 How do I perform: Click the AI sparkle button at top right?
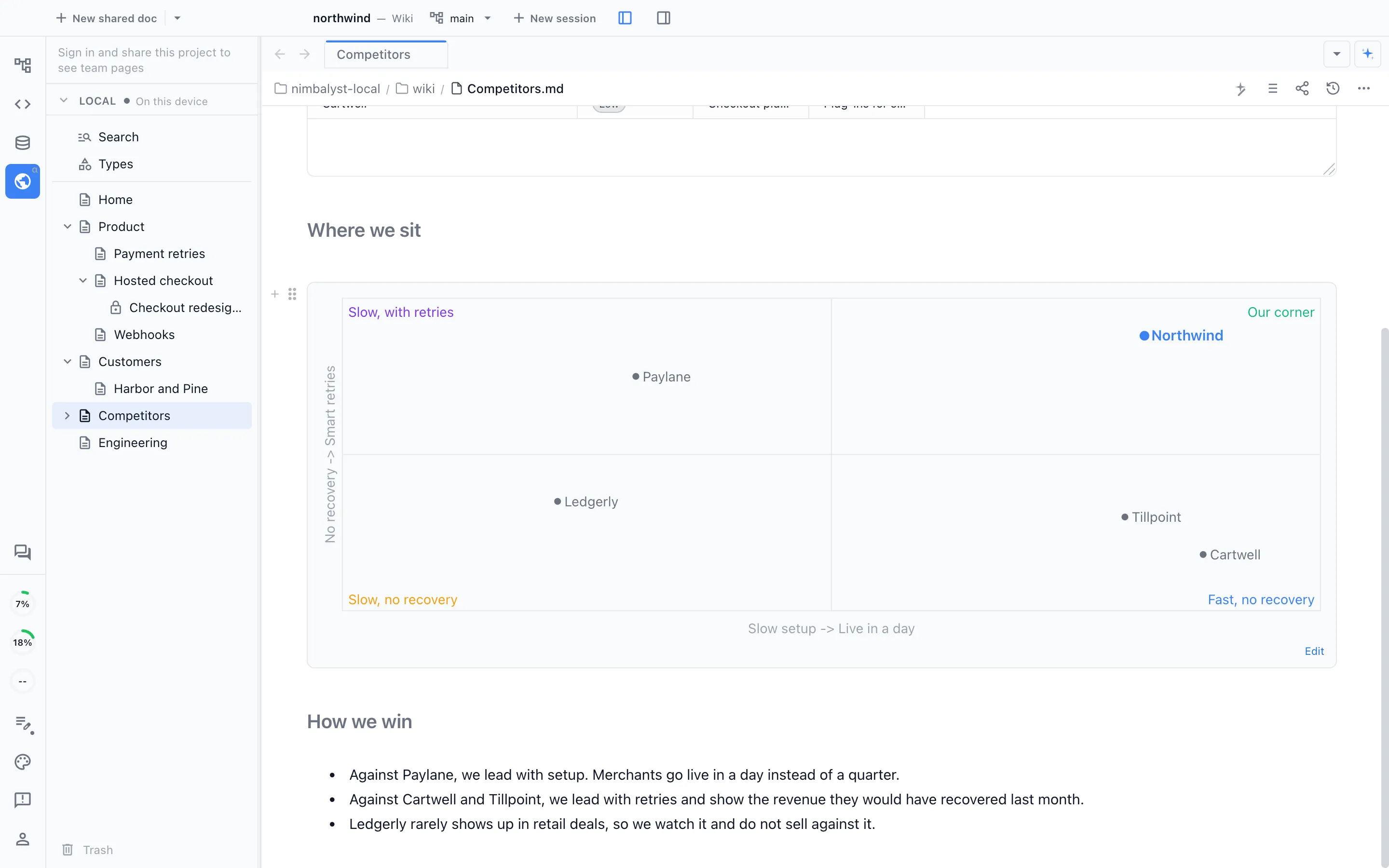tap(1368, 54)
